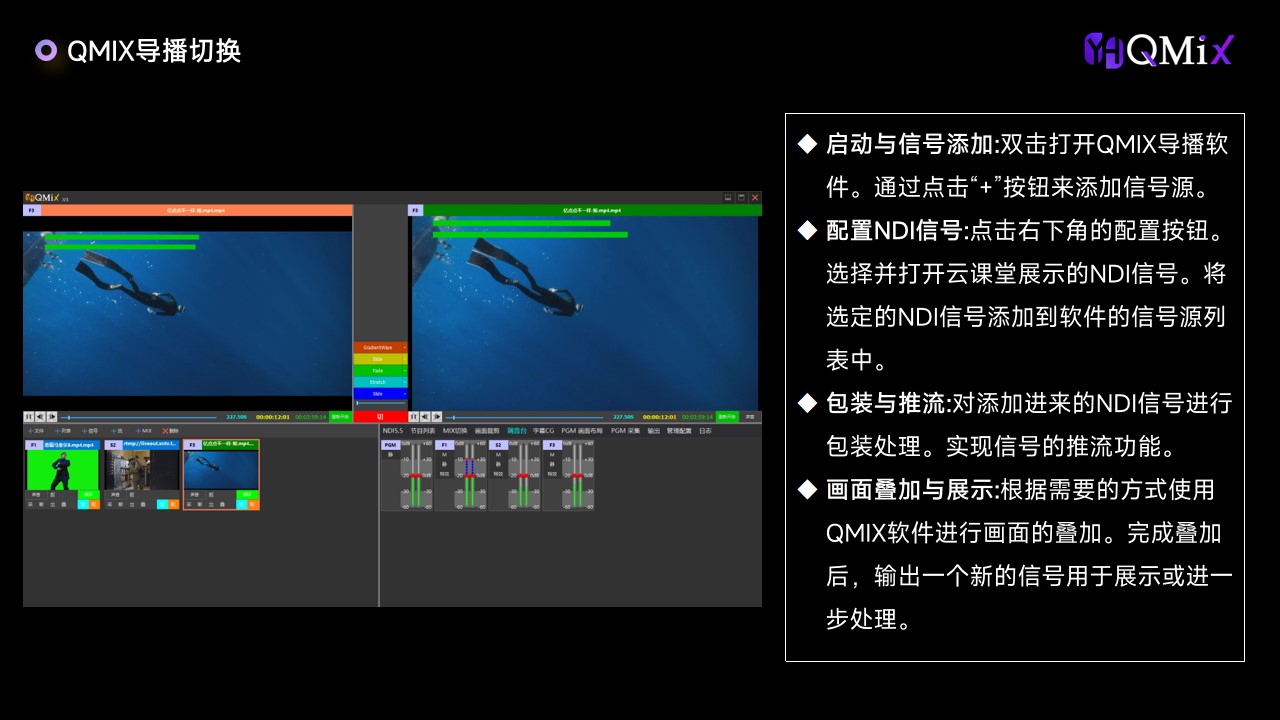Open blue Slide transition dropdown

point(405,394)
